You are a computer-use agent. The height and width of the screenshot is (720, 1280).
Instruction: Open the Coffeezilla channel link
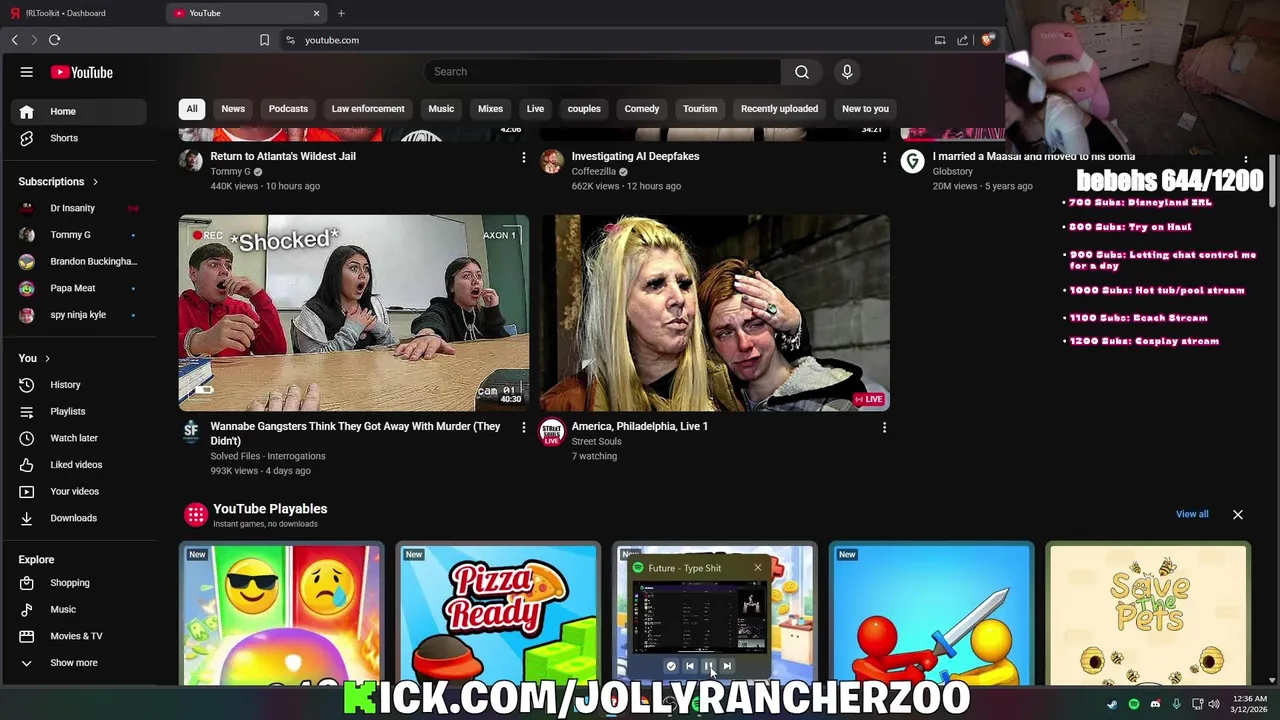(593, 172)
